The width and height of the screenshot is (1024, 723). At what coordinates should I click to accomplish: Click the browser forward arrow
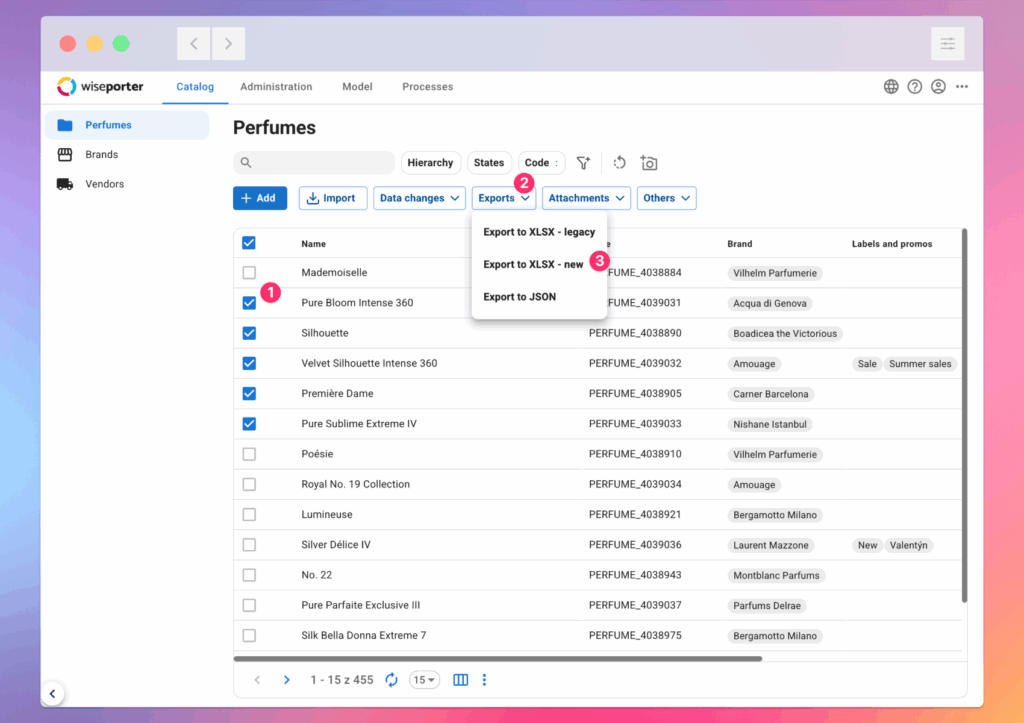coord(228,44)
